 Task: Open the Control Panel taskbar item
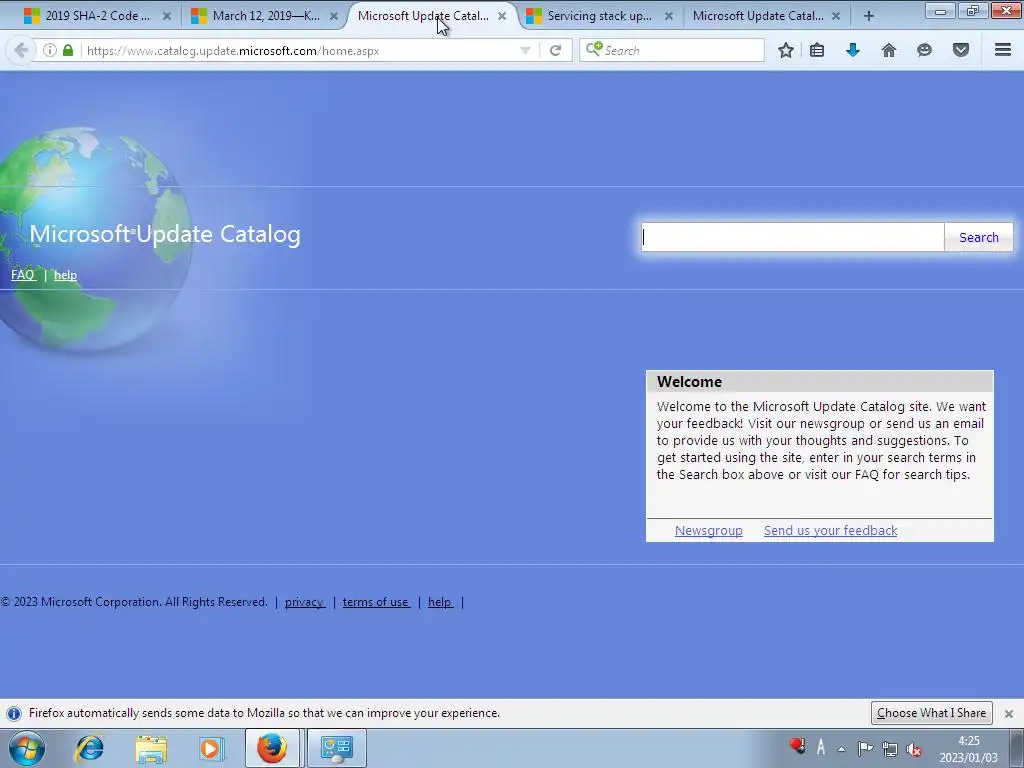click(336, 748)
